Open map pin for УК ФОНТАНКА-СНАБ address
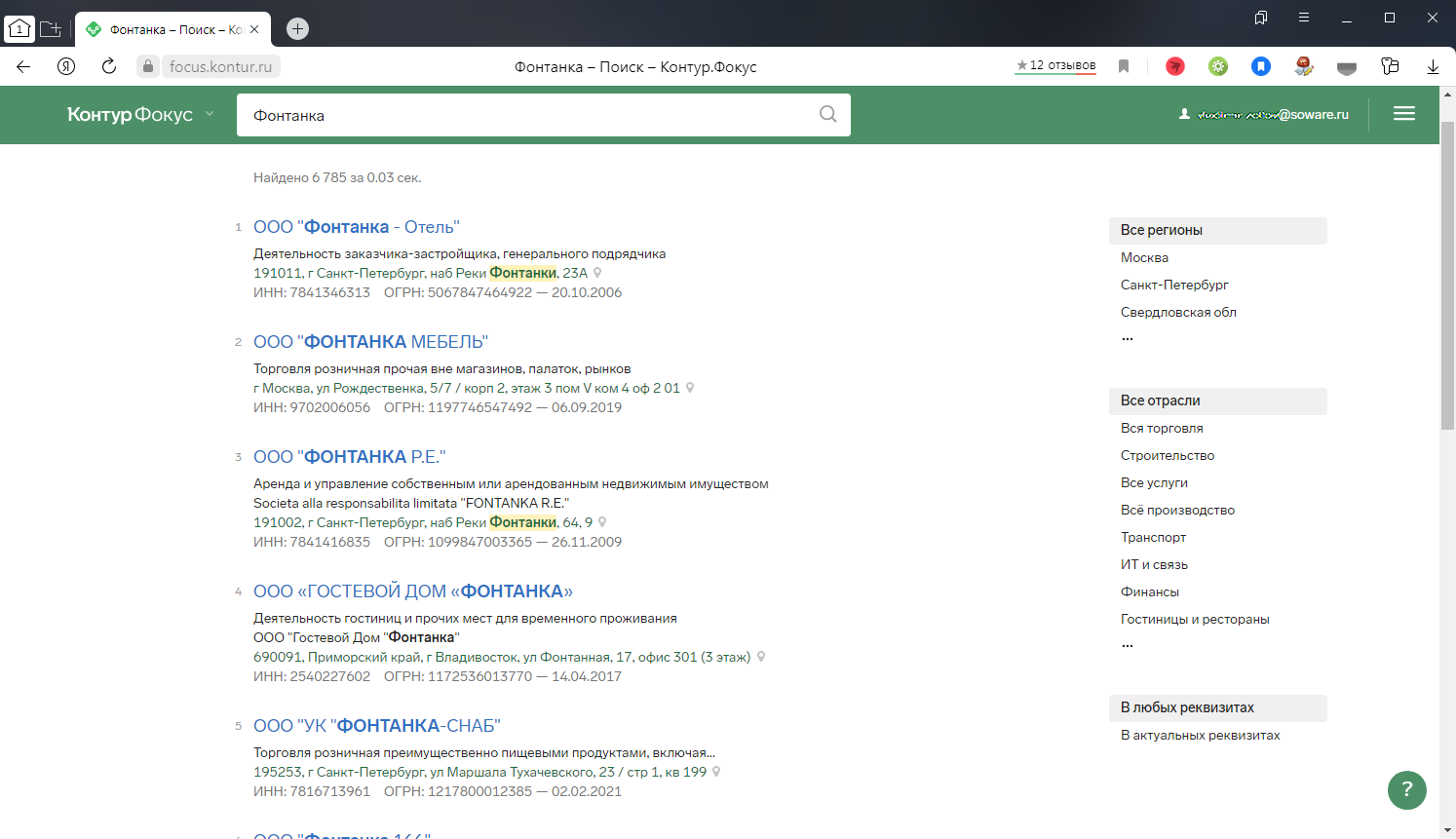Viewport: 1456px width, 839px height. point(716,772)
